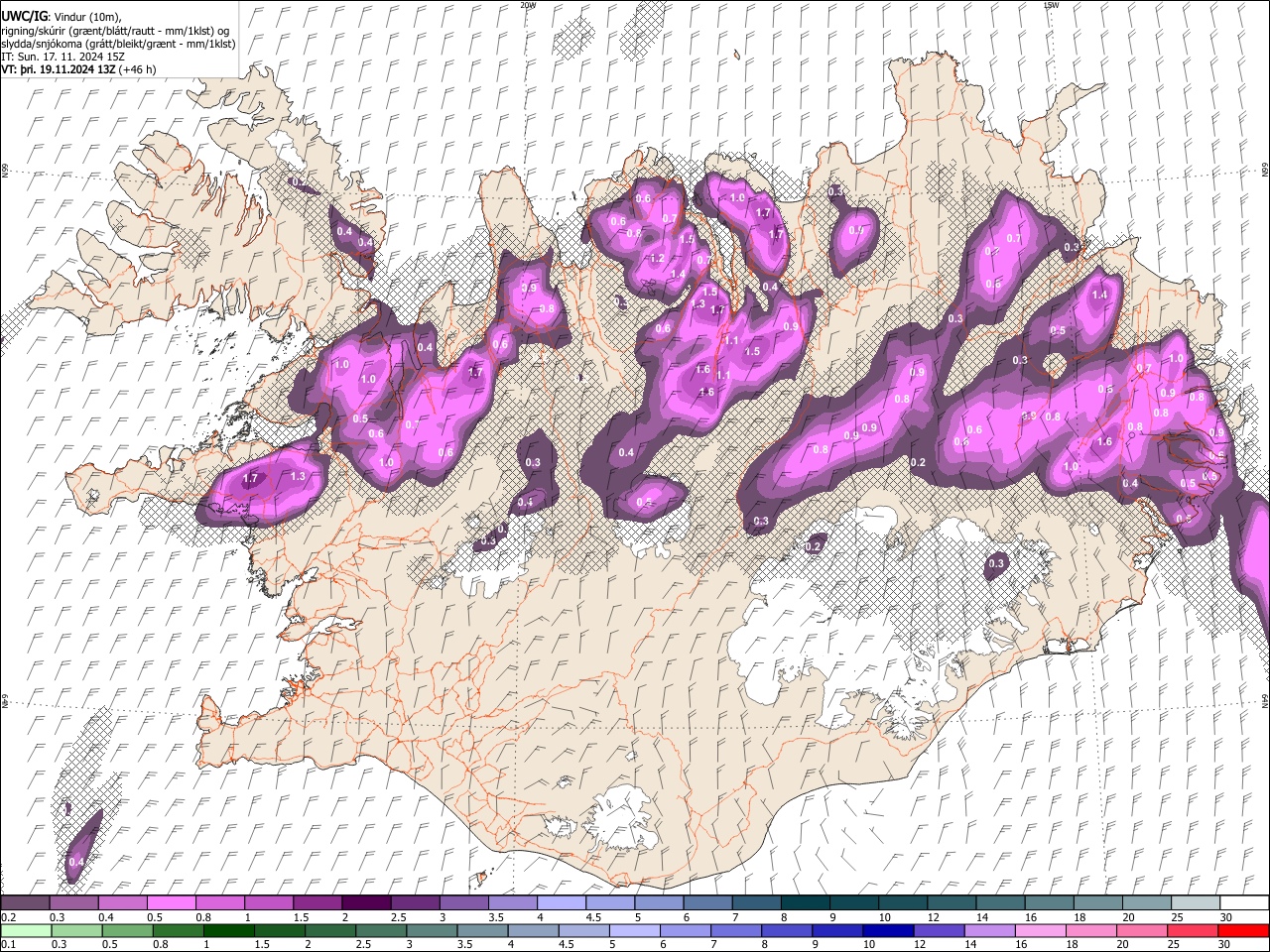The image size is (1270, 952).
Task: Click the 'Vindur (10m),' text in the header
Action: (87, 18)
